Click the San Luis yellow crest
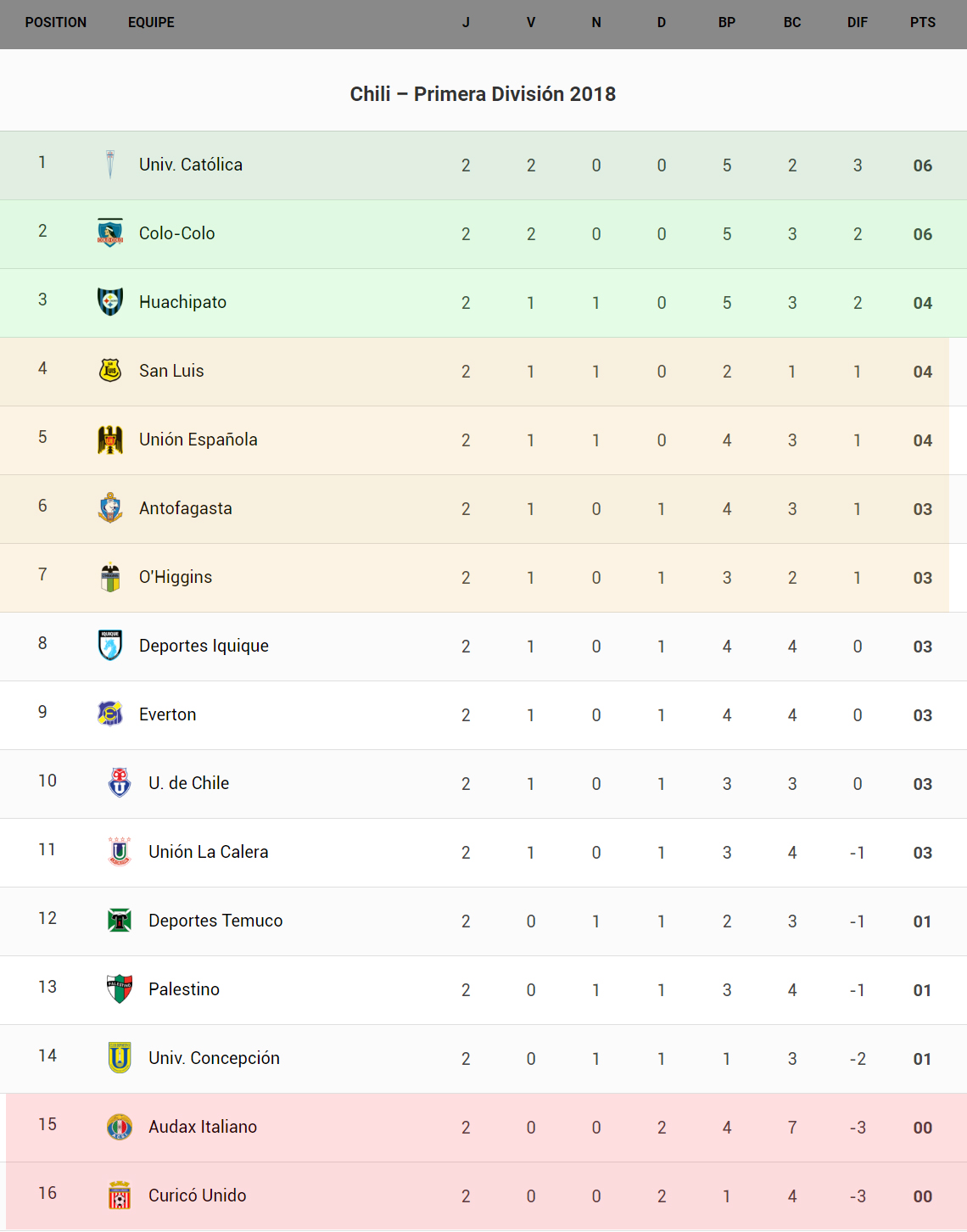Image resolution: width=967 pixels, height=1232 pixels. 110,370
